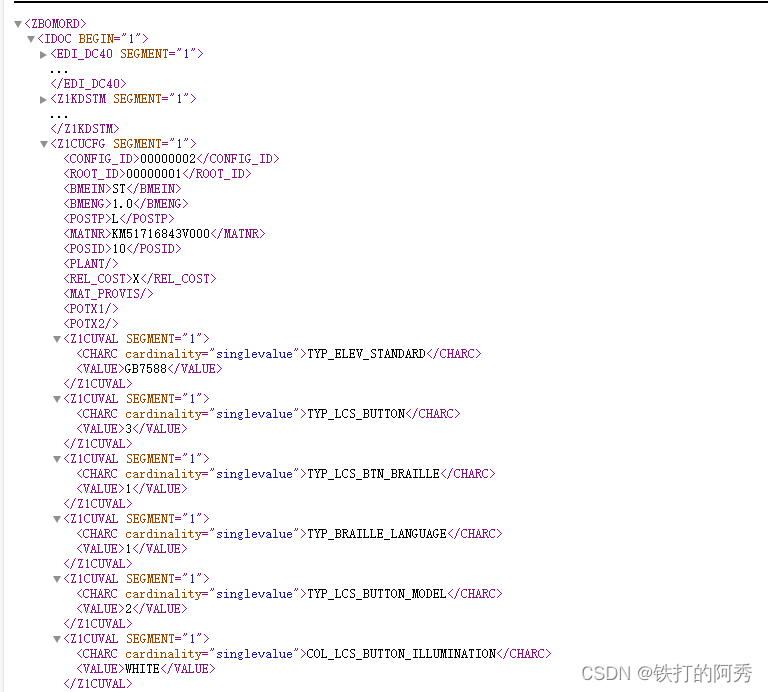Select the REL_COST element line
The height and width of the screenshot is (692, 768).
pos(140,279)
